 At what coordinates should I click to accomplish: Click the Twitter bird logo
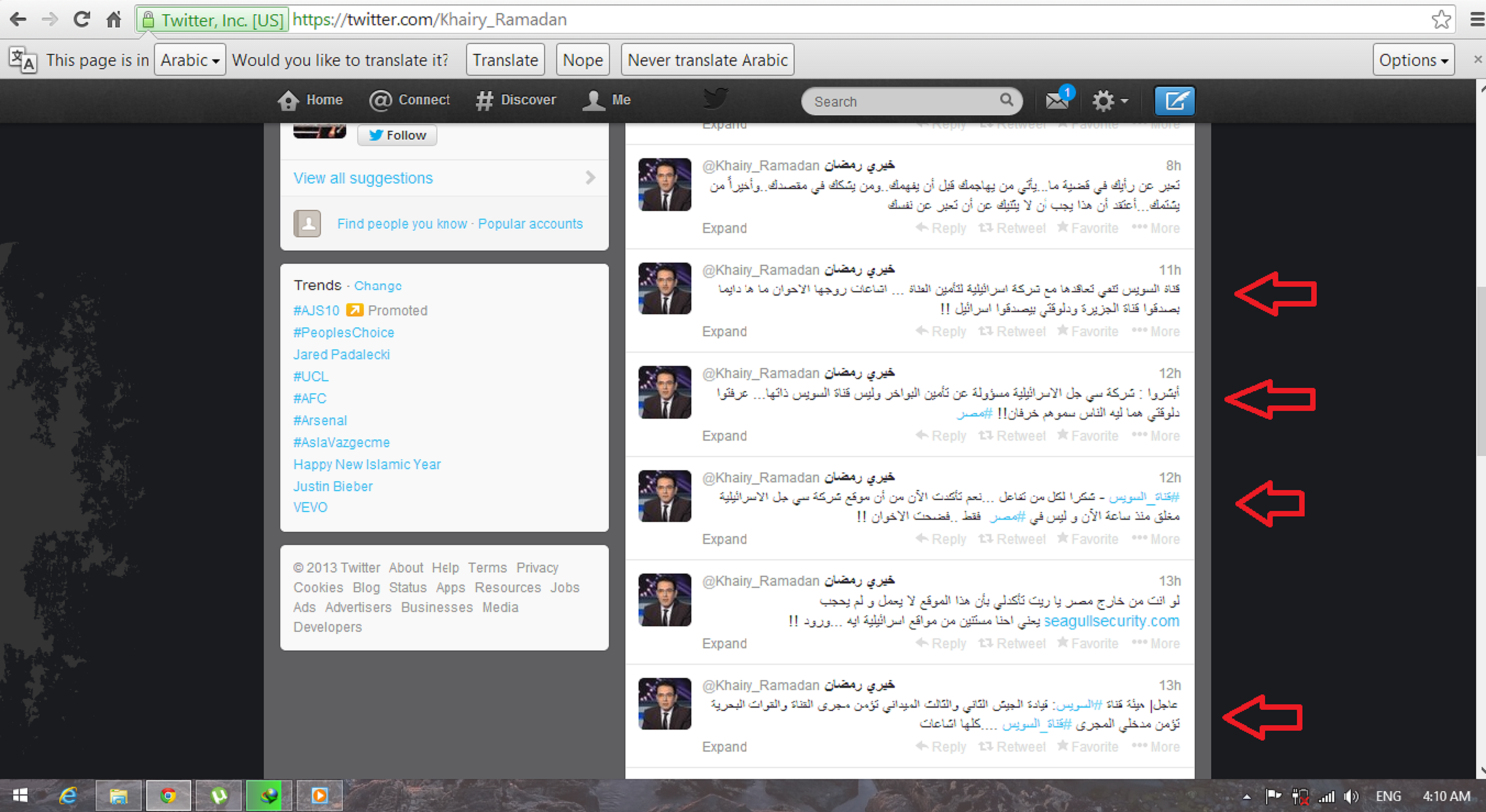[x=715, y=99]
